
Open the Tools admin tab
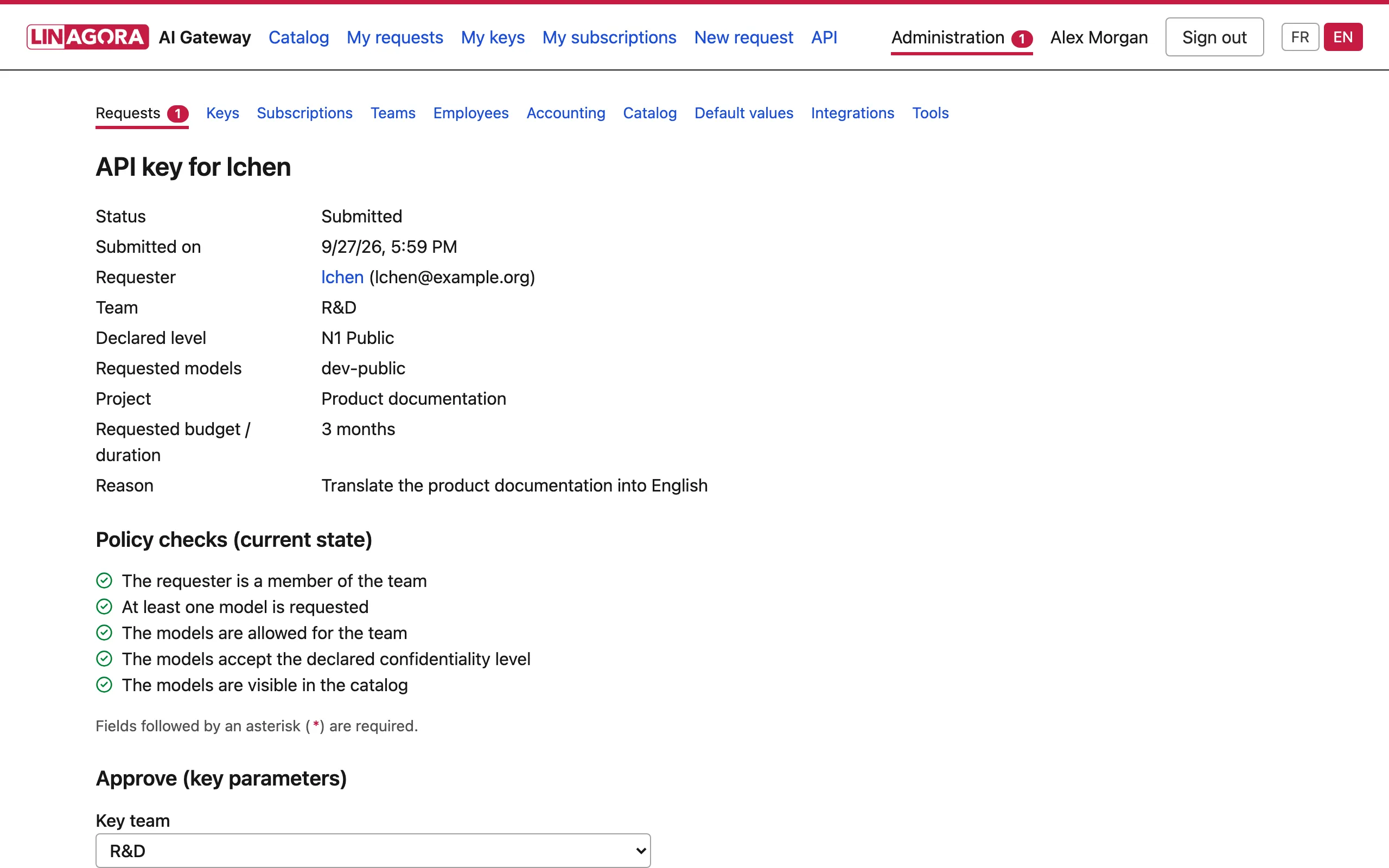931,113
